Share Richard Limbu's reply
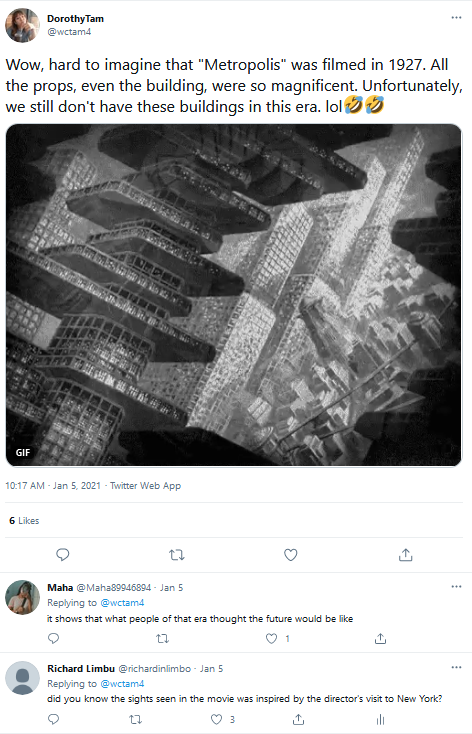472x734 pixels. pyautogui.click(x=298, y=719)
